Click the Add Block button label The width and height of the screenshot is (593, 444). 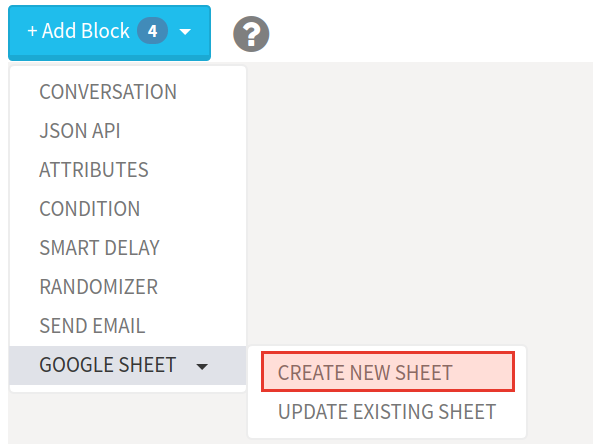tap(85, 31)
